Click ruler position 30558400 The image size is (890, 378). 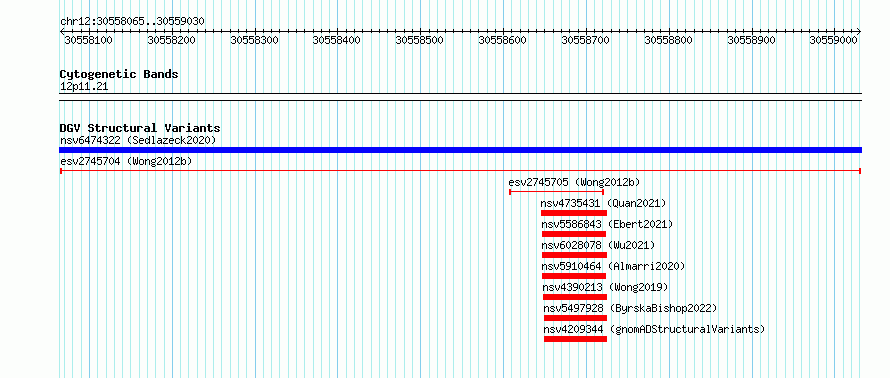click(337, 40)
